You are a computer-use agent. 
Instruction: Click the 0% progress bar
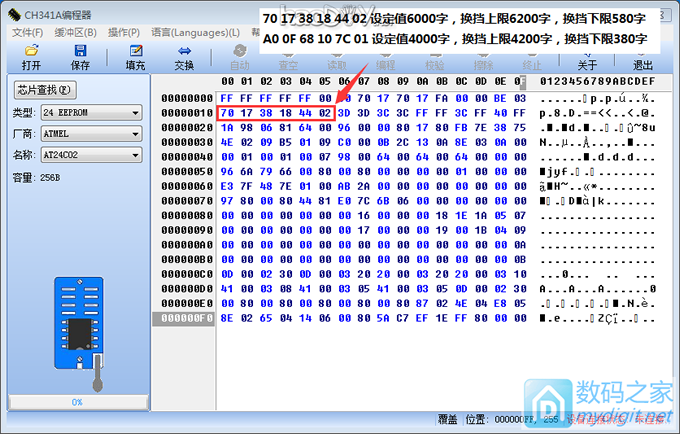pos(76,401)
